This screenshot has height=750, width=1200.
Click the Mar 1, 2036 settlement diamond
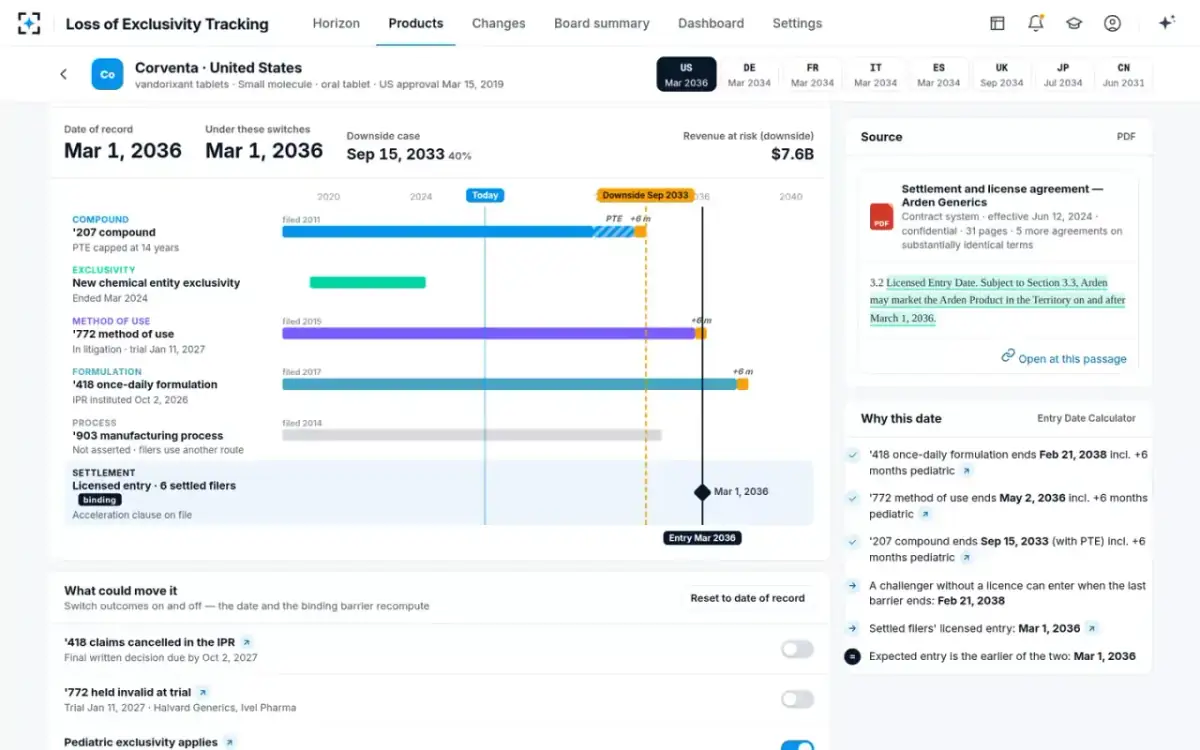pos(702,492)
